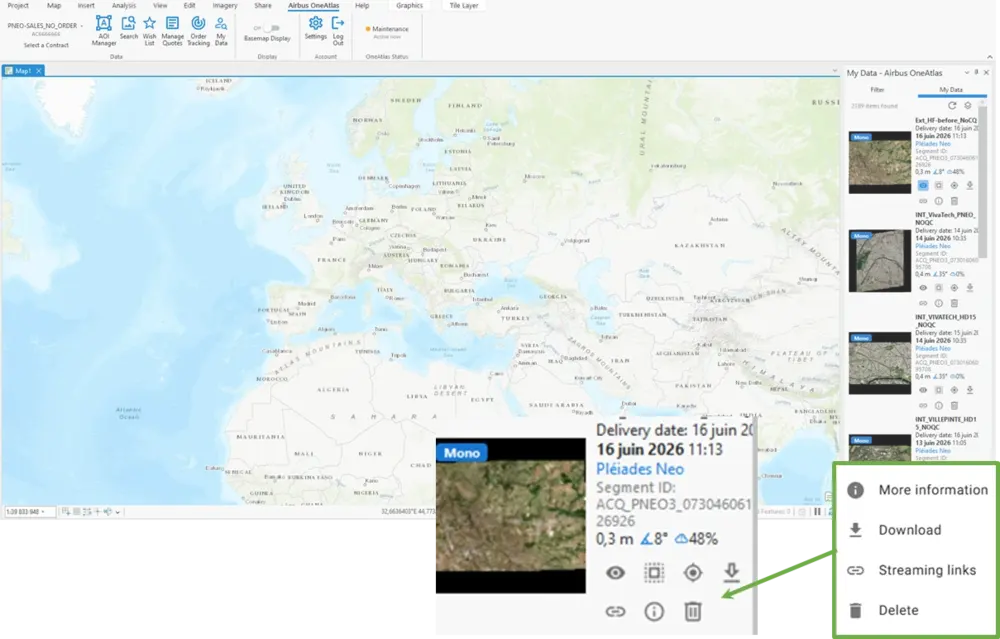
Task: Close the Map1 tab
Action: point(39,71)
